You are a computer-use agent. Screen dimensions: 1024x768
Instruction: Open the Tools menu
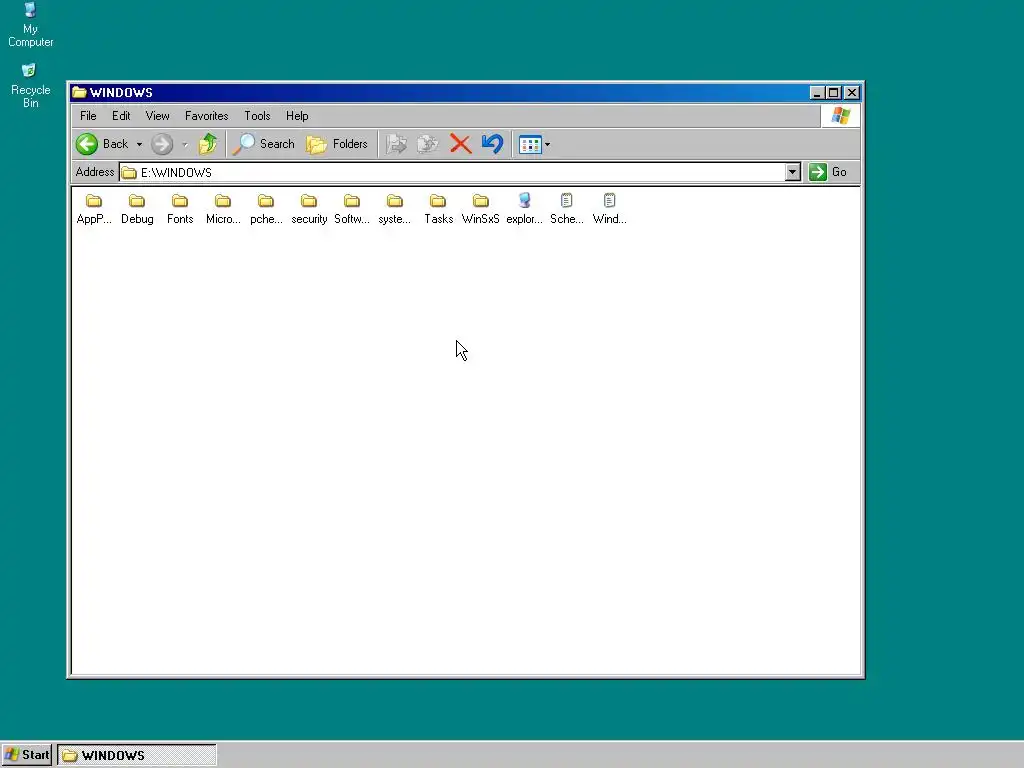click(257, 116)
